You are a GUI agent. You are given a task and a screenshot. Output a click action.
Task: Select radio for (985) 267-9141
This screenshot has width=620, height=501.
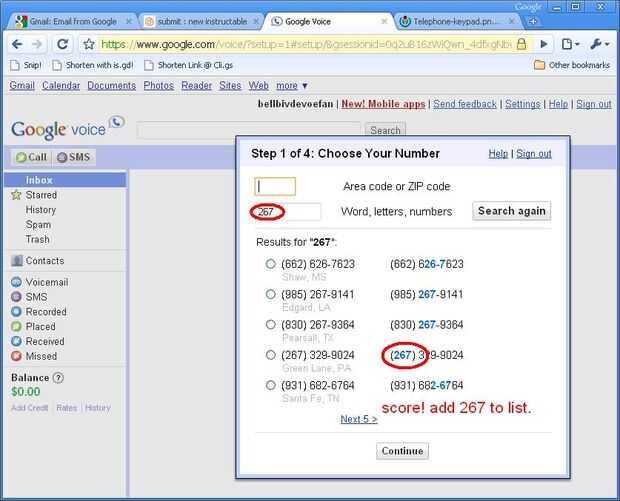click(270, 294)
